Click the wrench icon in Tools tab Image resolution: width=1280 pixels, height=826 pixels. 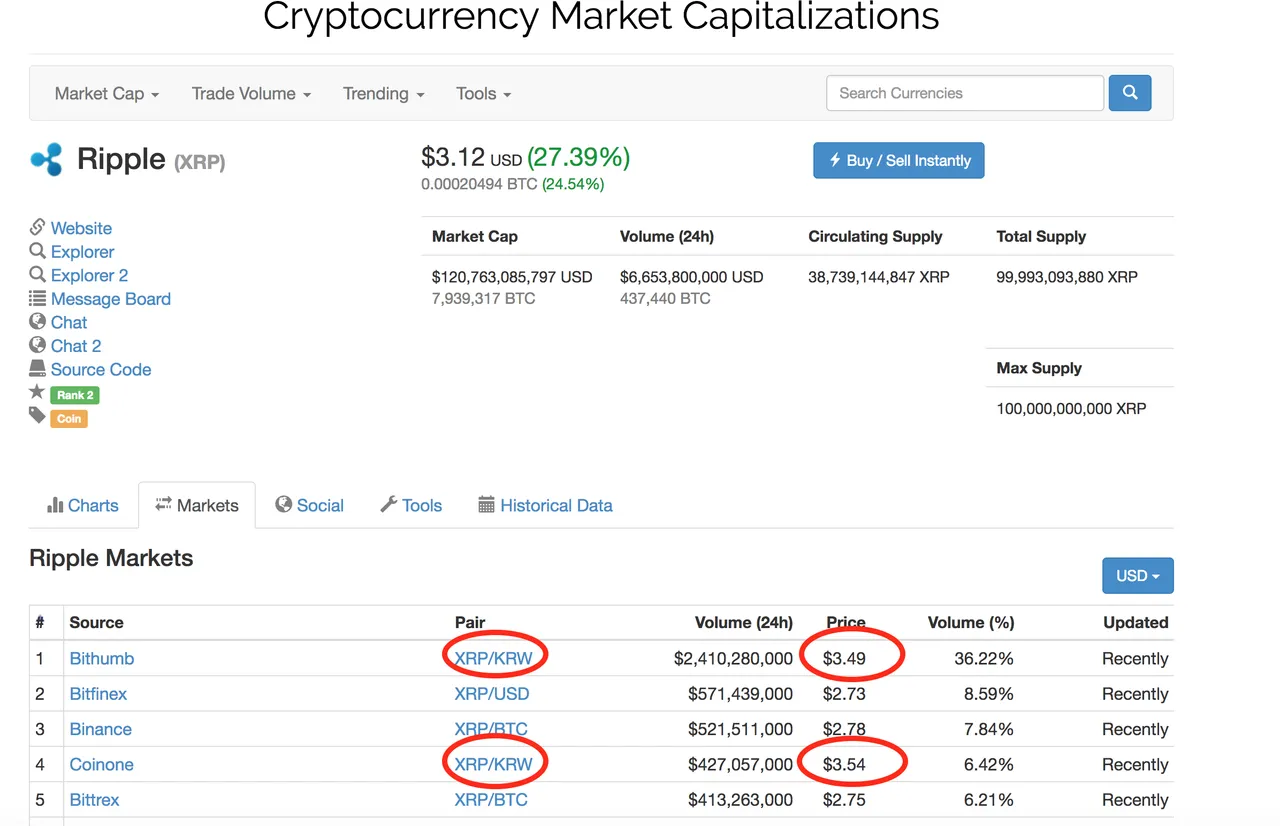pos(389,504)
